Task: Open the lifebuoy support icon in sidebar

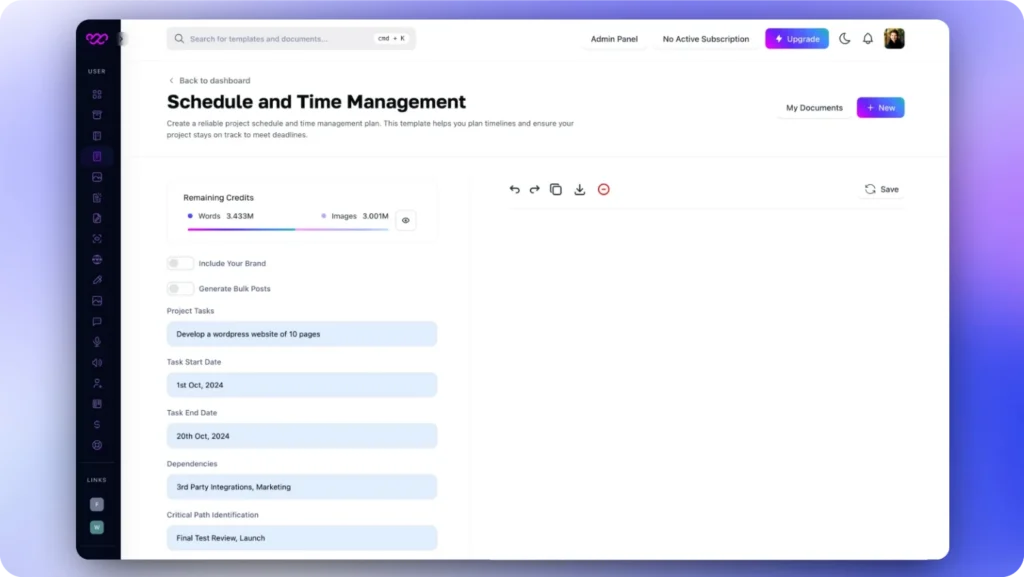Action: pyautogui.click(x=97, y=445)
